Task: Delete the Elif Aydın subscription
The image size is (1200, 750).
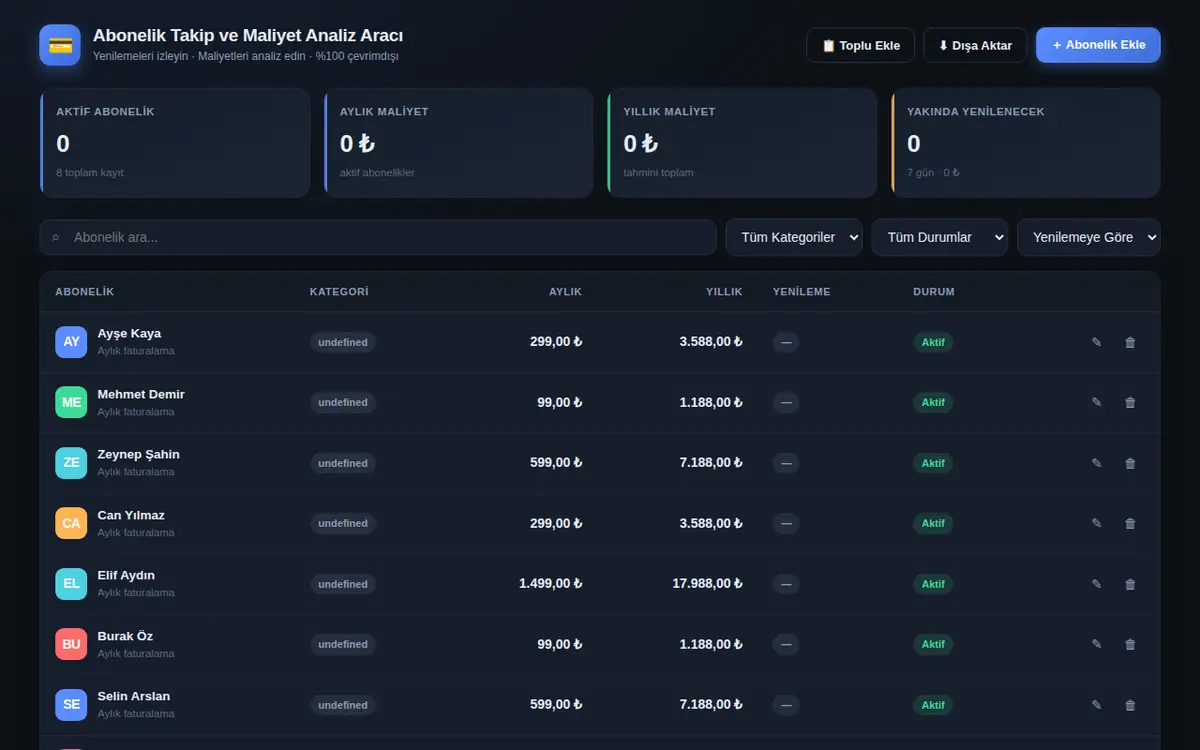Action: 1130,584
